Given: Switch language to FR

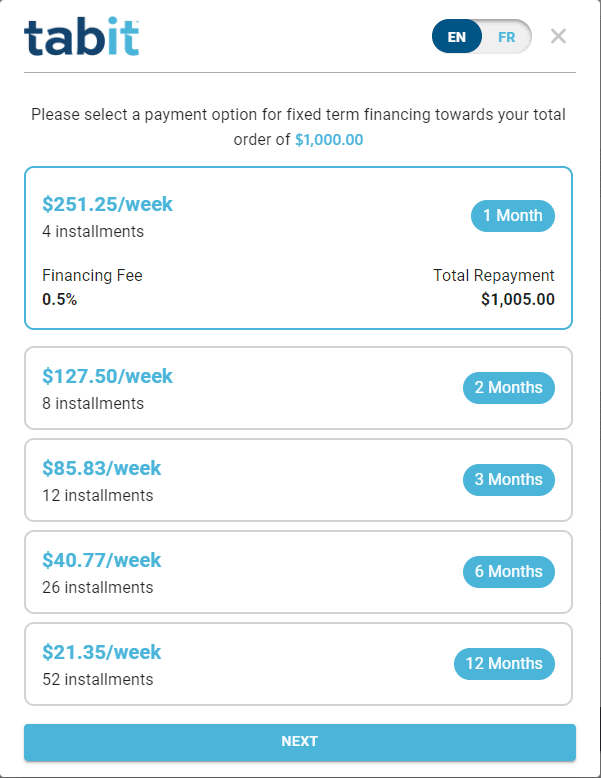Looking at the screenshot, I should coord(507,37).
